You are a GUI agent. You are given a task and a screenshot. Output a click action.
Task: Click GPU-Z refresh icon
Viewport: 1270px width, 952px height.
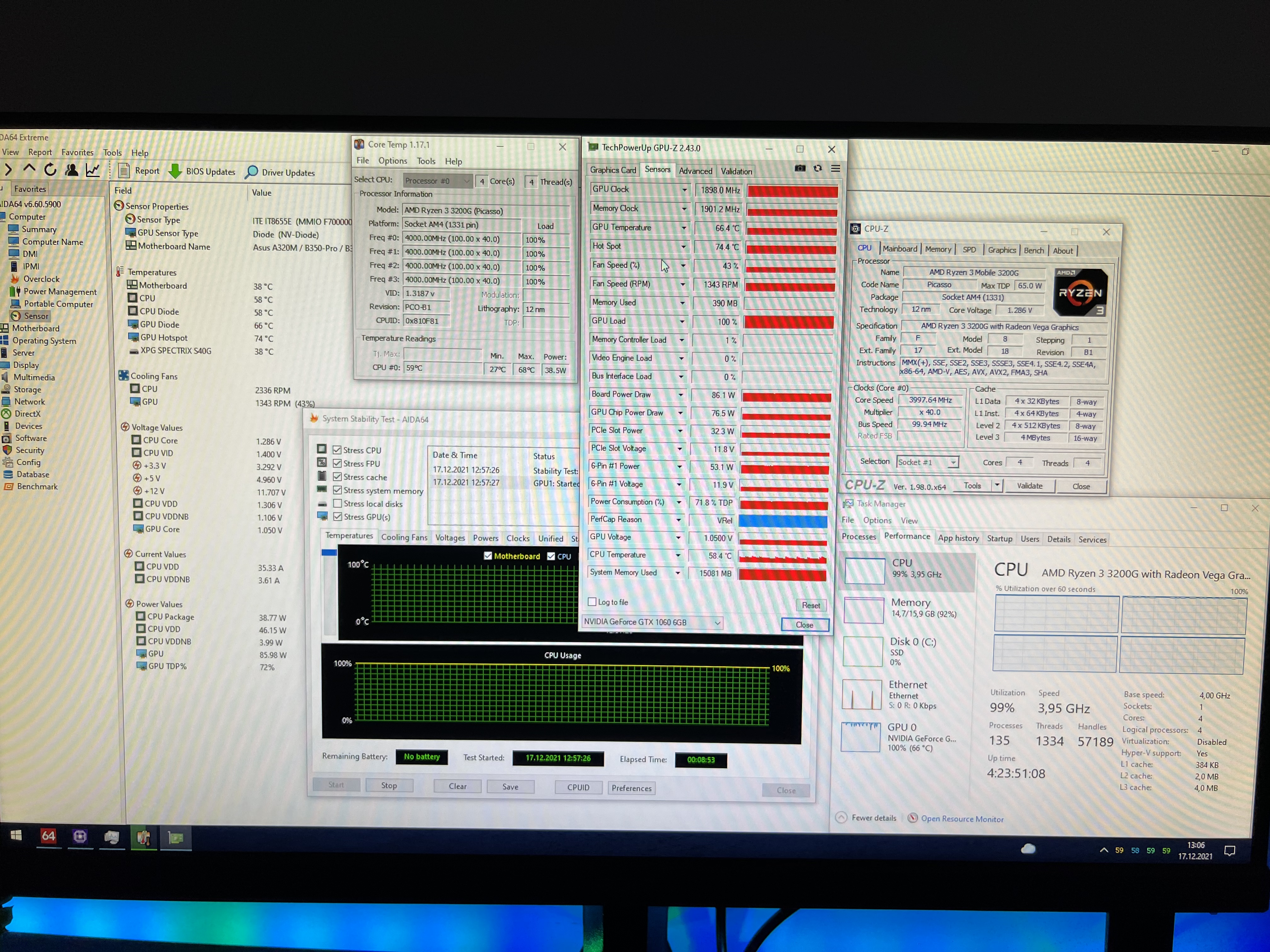[818, 169]
